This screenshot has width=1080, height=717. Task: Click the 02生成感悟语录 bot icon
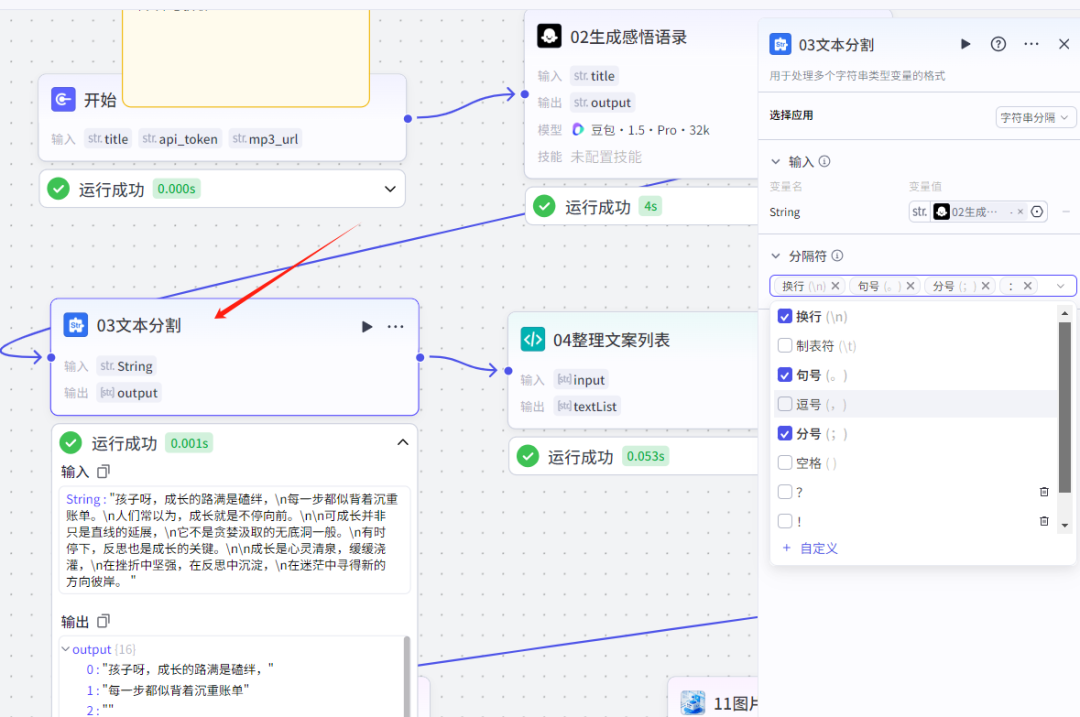(550, 36)
